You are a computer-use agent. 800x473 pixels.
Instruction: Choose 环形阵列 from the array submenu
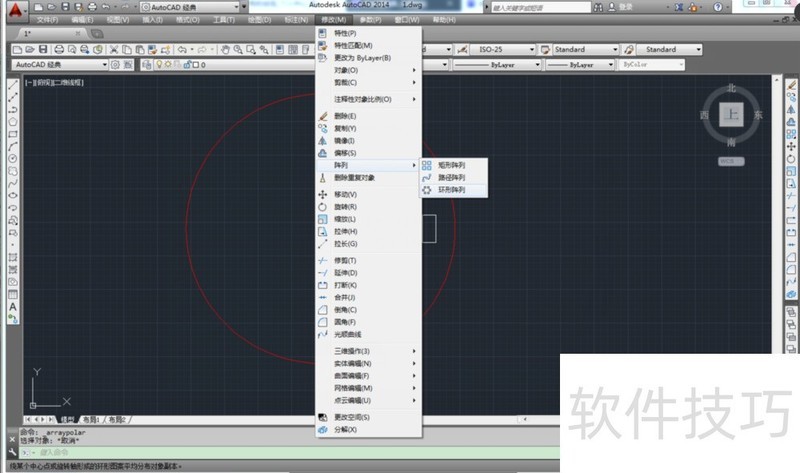[x=454, y=190]
